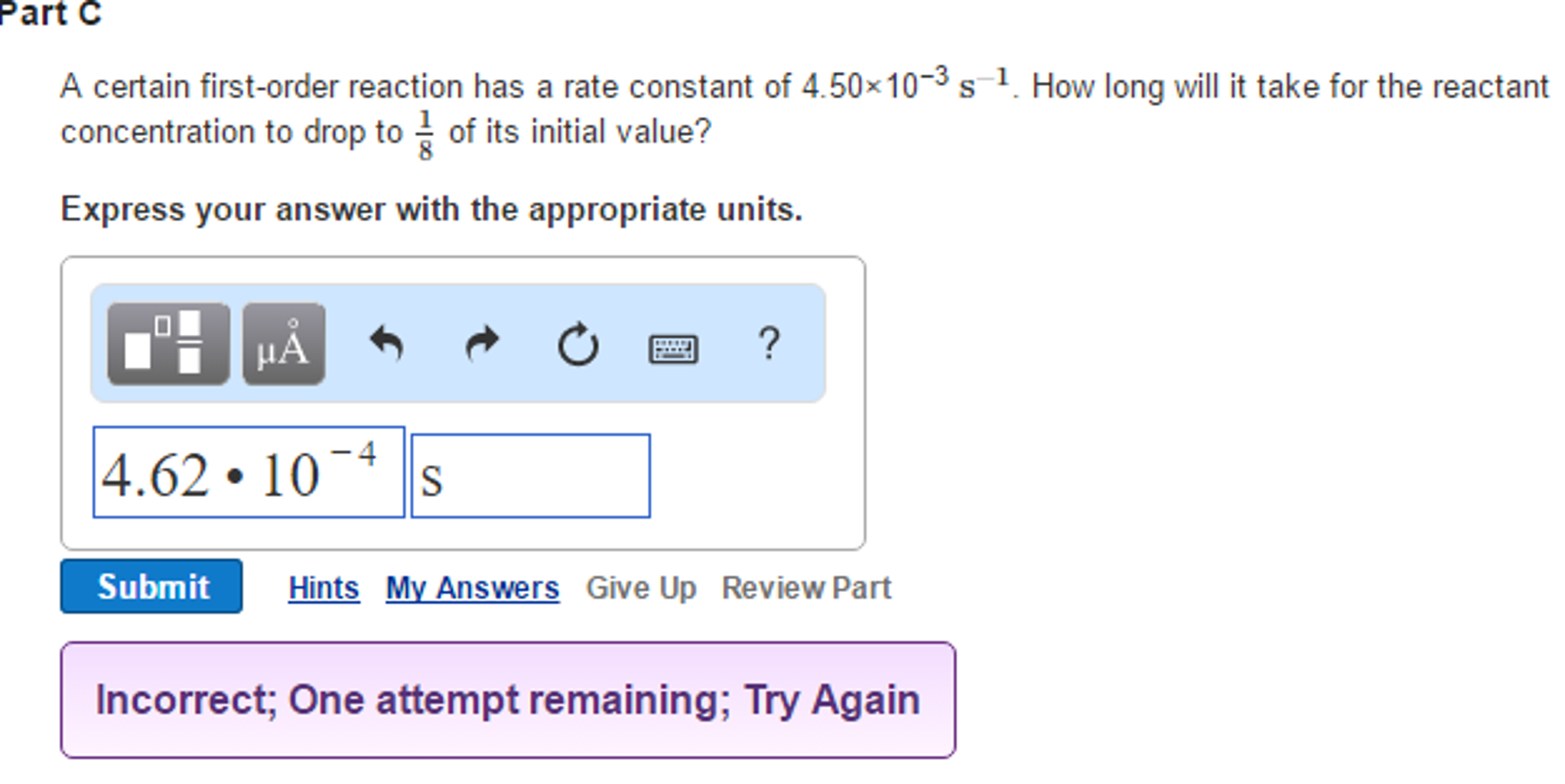View My Answers link
Screen dimensions: 1565x784
click(x=472, y=587)
